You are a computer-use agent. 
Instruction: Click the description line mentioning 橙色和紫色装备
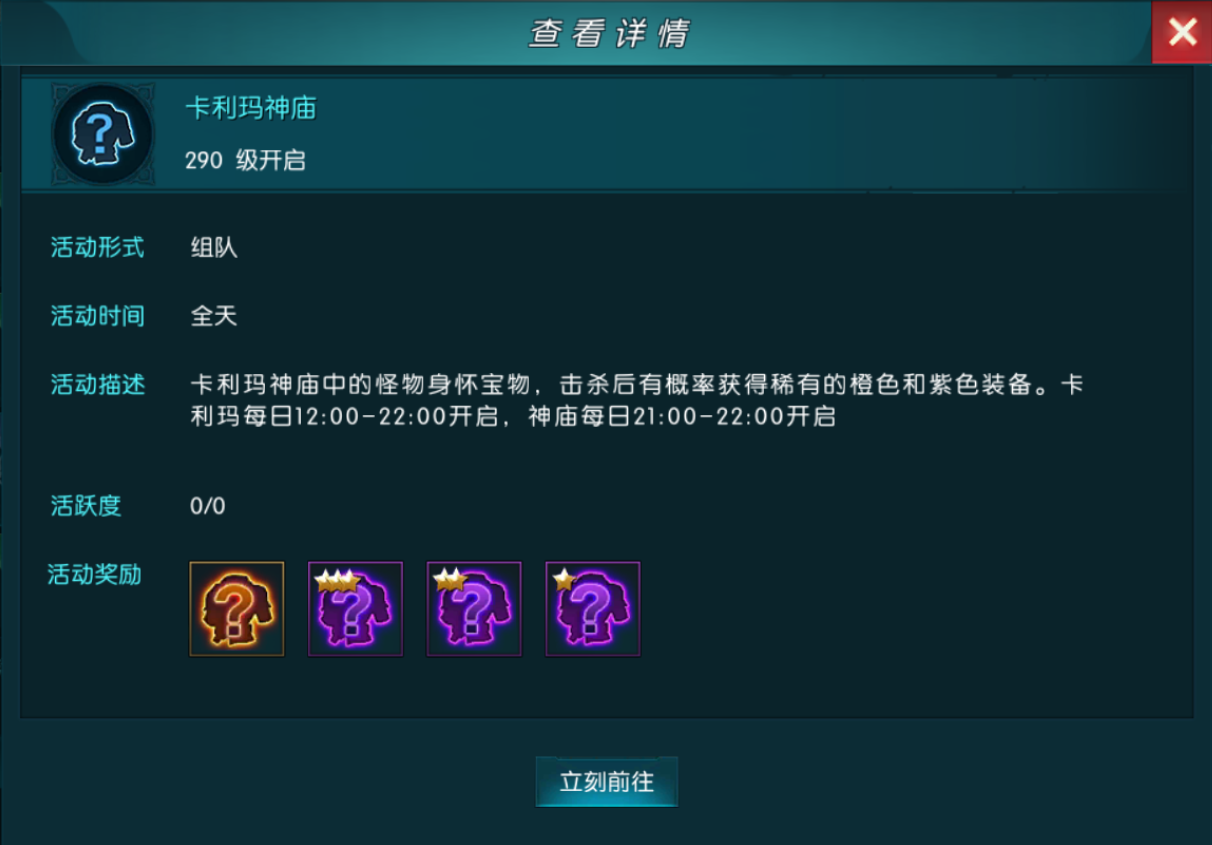637,384
